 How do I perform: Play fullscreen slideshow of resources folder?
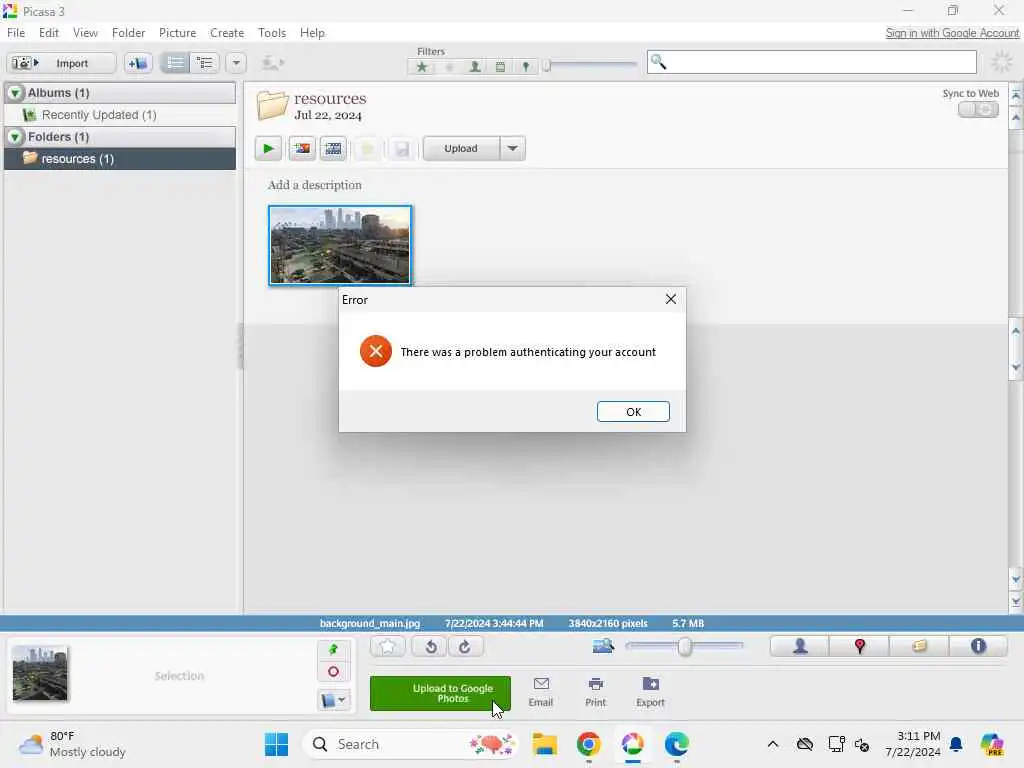(268, 149)
